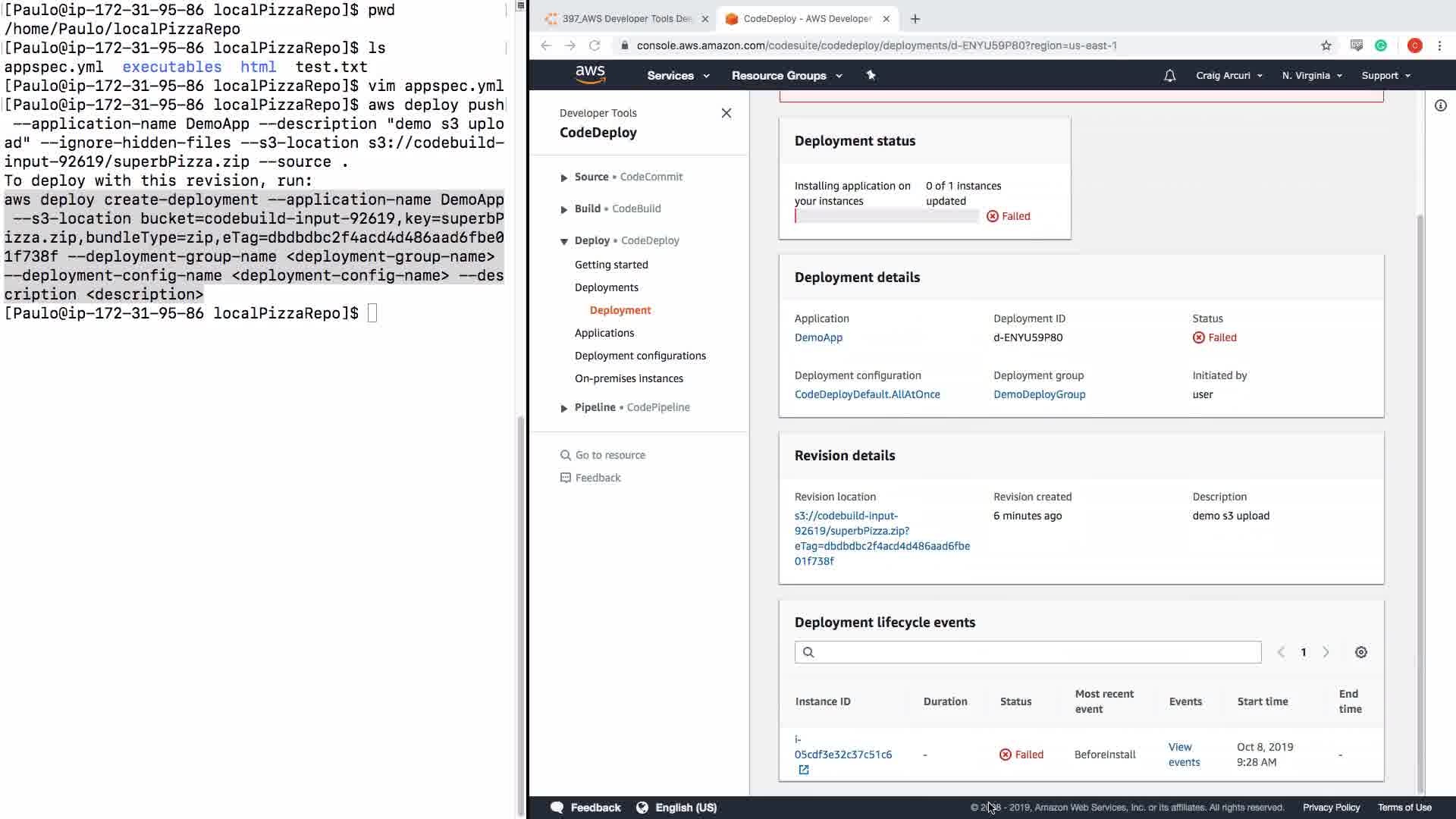Click the pin shortcuts star icon in AWS navbar
Viewport: 1456px width, 819px height.
tap(871, 75)
